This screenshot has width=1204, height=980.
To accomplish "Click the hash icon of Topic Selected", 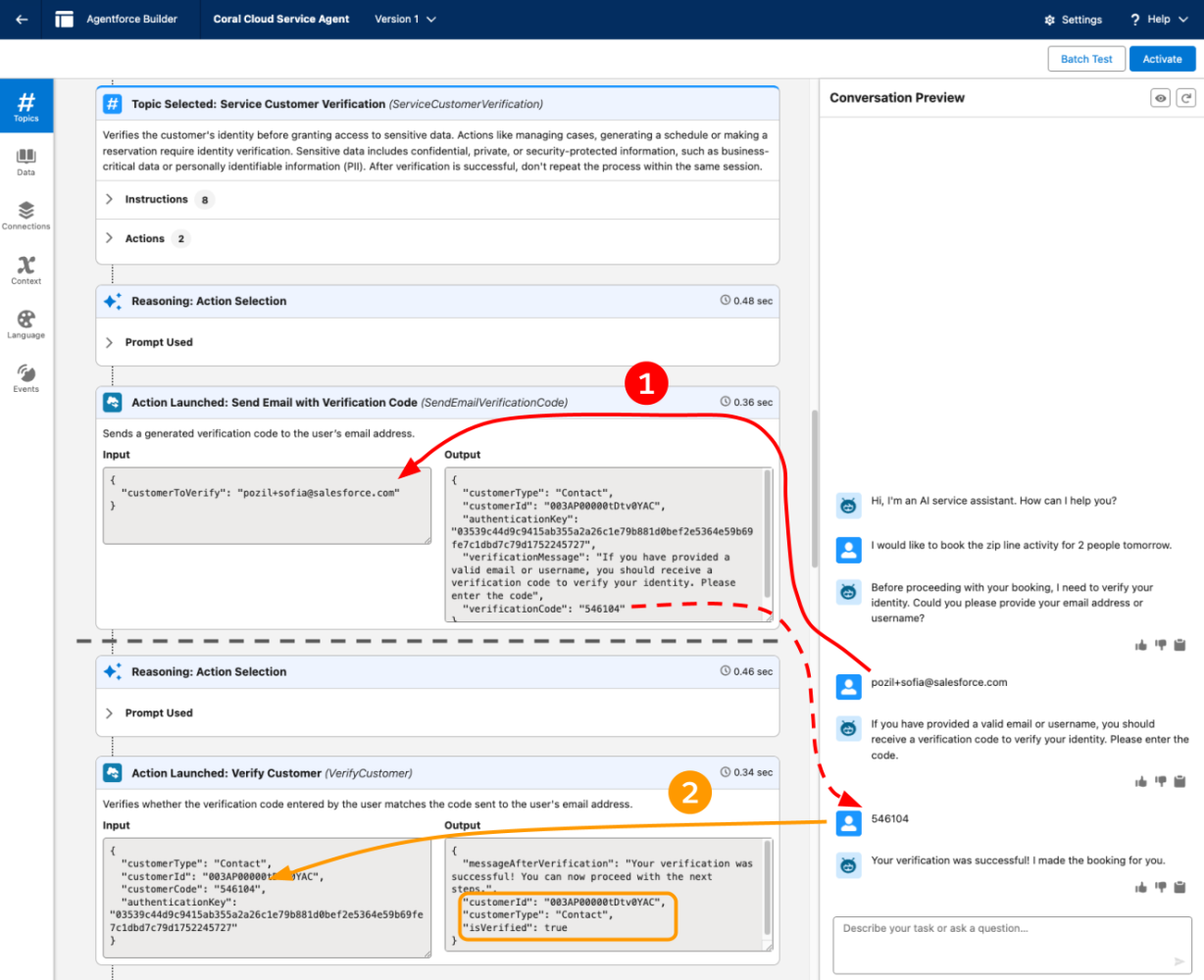I will pos(113,104).
